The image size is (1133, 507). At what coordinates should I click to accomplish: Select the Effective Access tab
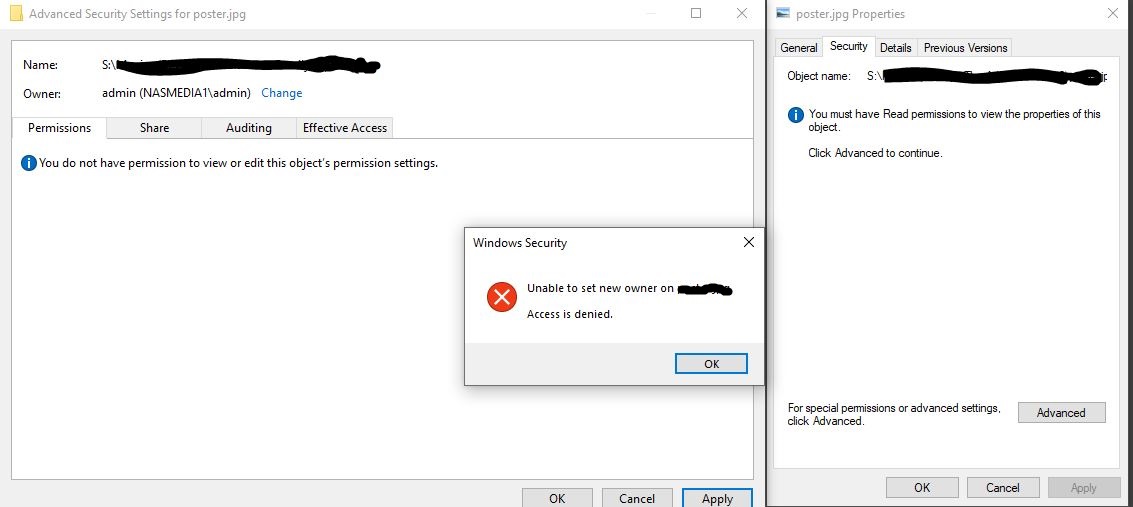(x=345, y=128)
